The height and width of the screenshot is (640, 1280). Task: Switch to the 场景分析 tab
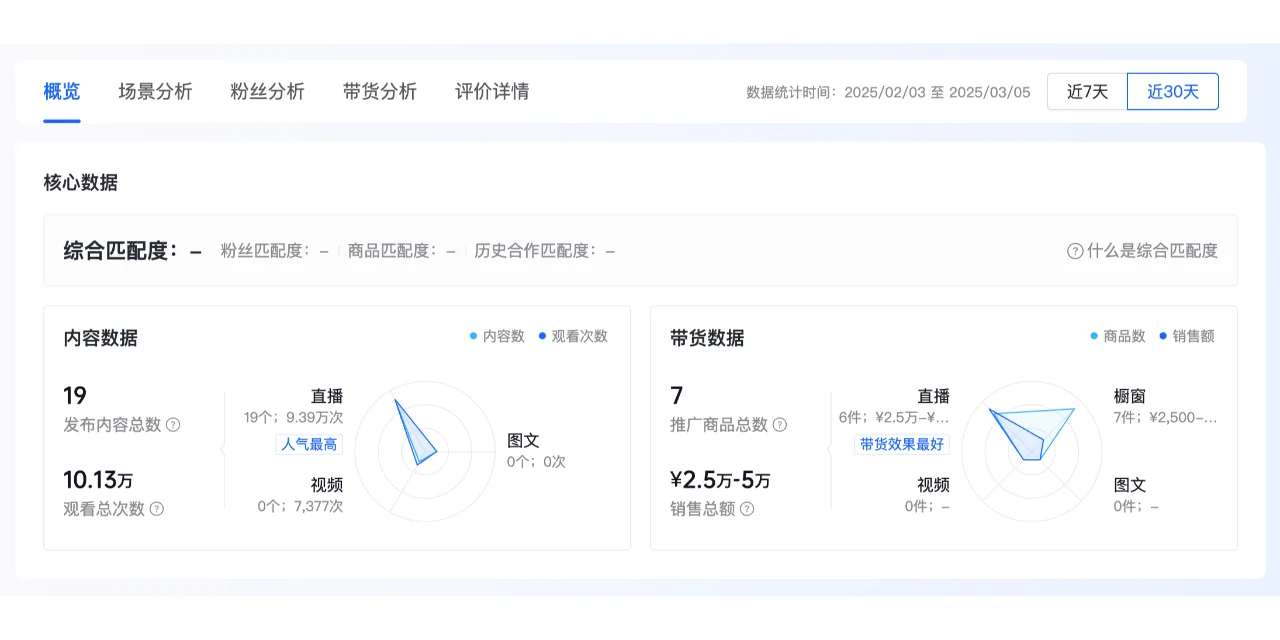[154, 91]
